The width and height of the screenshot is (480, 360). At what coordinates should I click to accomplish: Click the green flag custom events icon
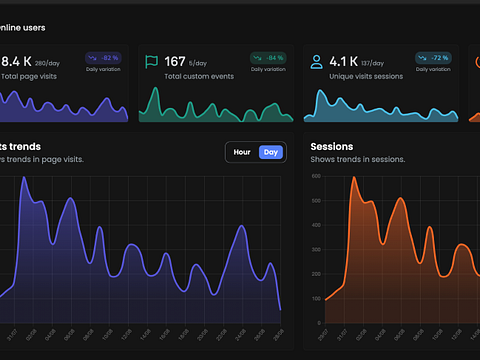[151, 62]
